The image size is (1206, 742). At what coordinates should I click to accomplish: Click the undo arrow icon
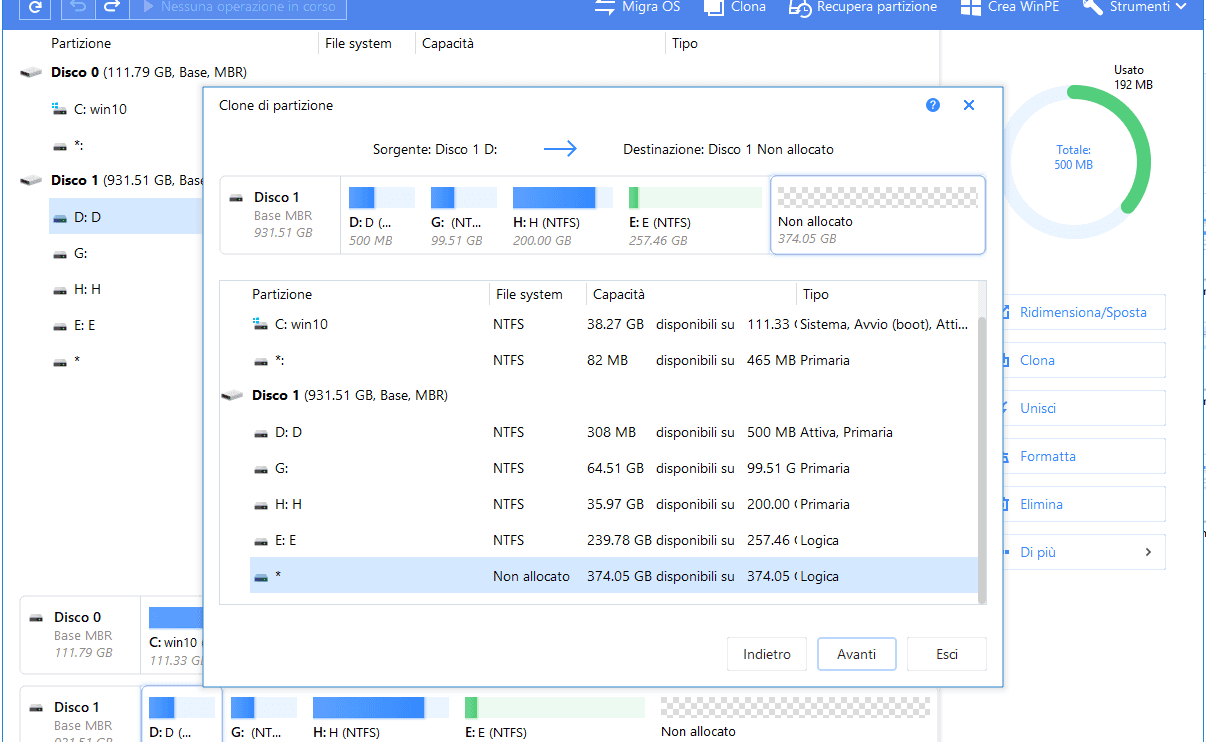80,8
